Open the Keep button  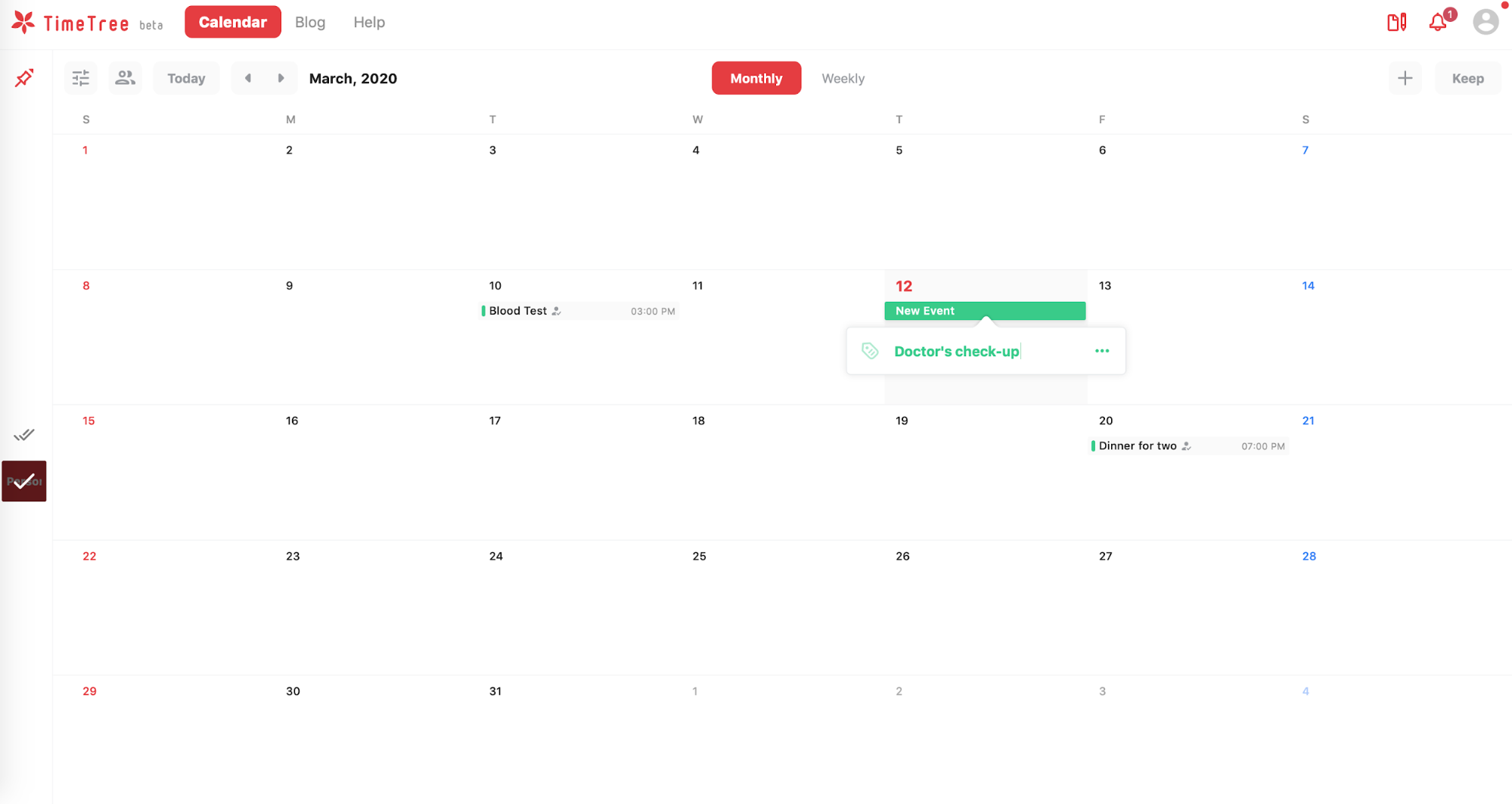point(1467,78)
